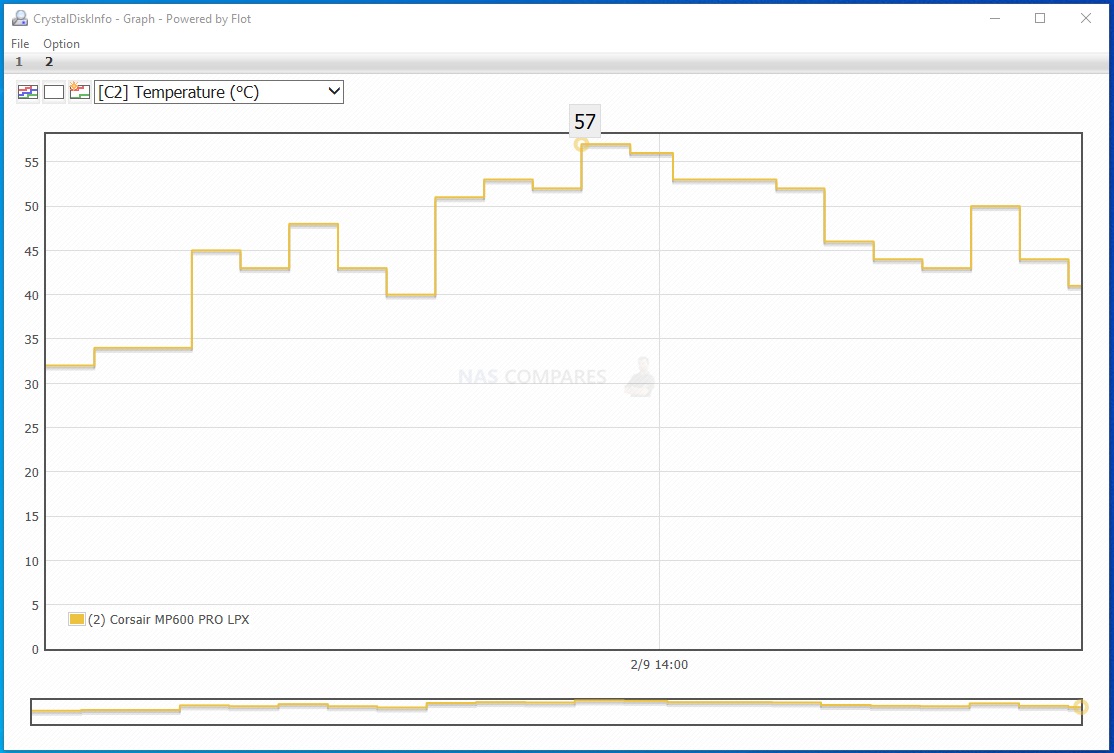Click the overview range strip below graph

click(555, 711)
